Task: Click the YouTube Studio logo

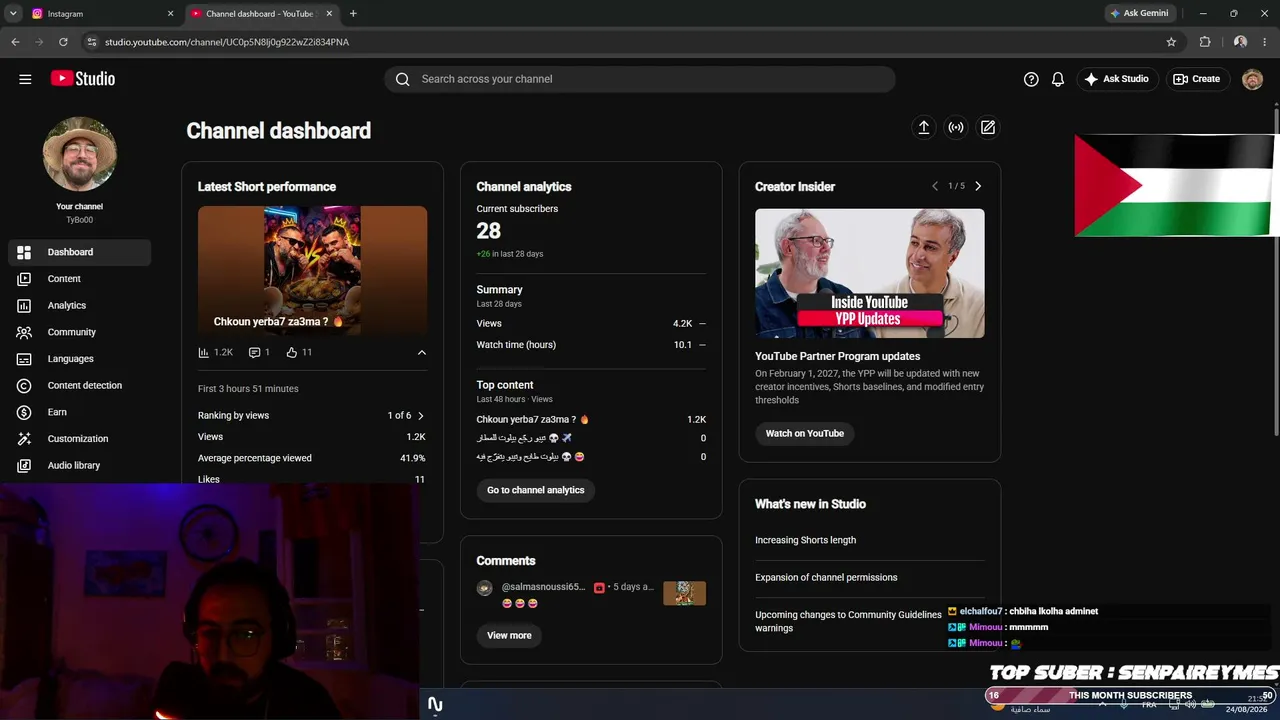Action: click(83, 79)
